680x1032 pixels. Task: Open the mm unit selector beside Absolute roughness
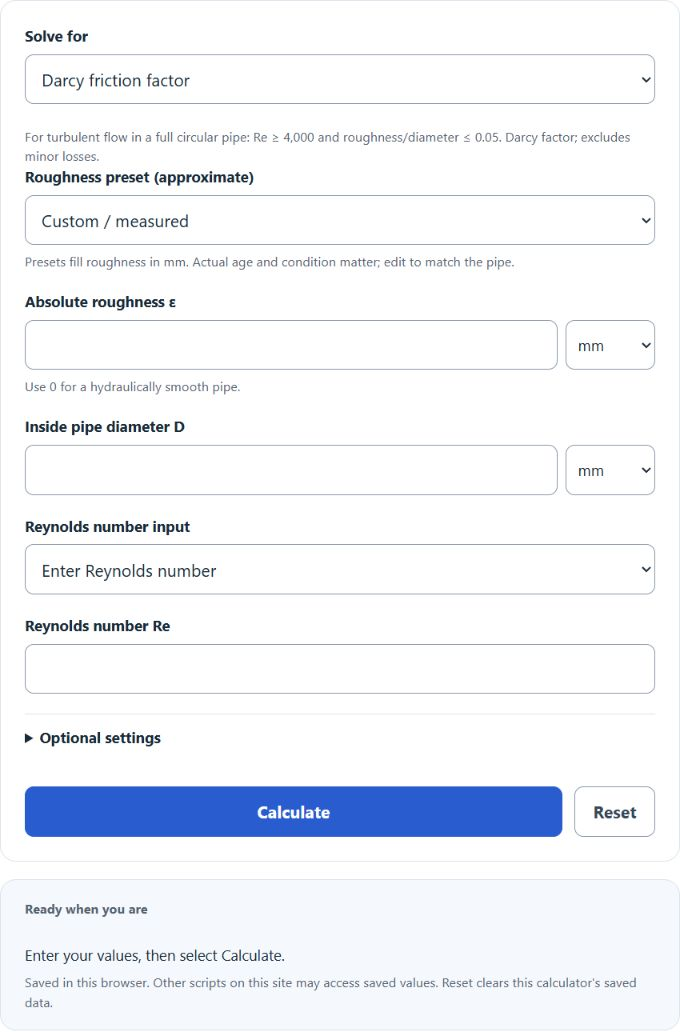(x=610, y=346)
